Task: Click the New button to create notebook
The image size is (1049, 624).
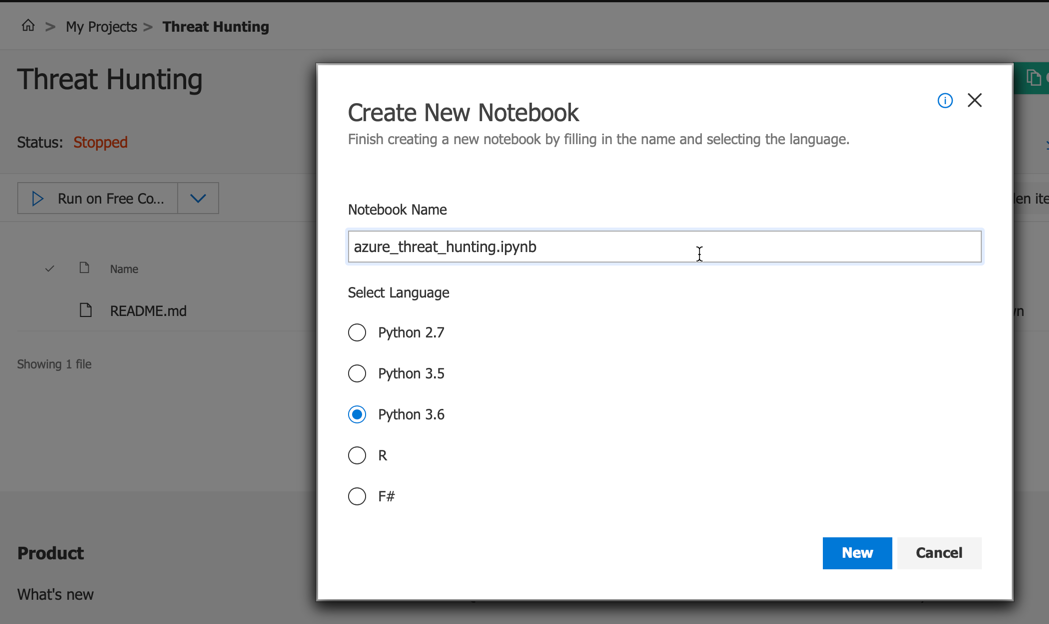Action: coord(857,553)
